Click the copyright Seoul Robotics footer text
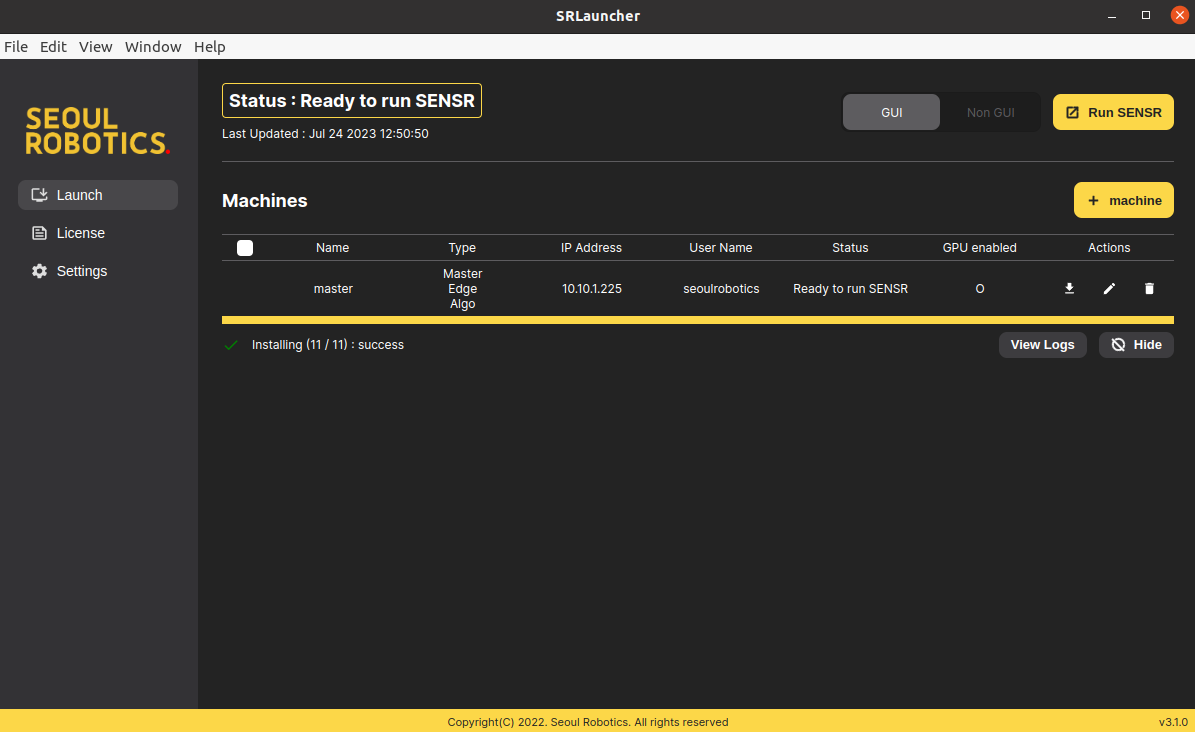This screenshot has height=732, width=1195. coord(588,722)
